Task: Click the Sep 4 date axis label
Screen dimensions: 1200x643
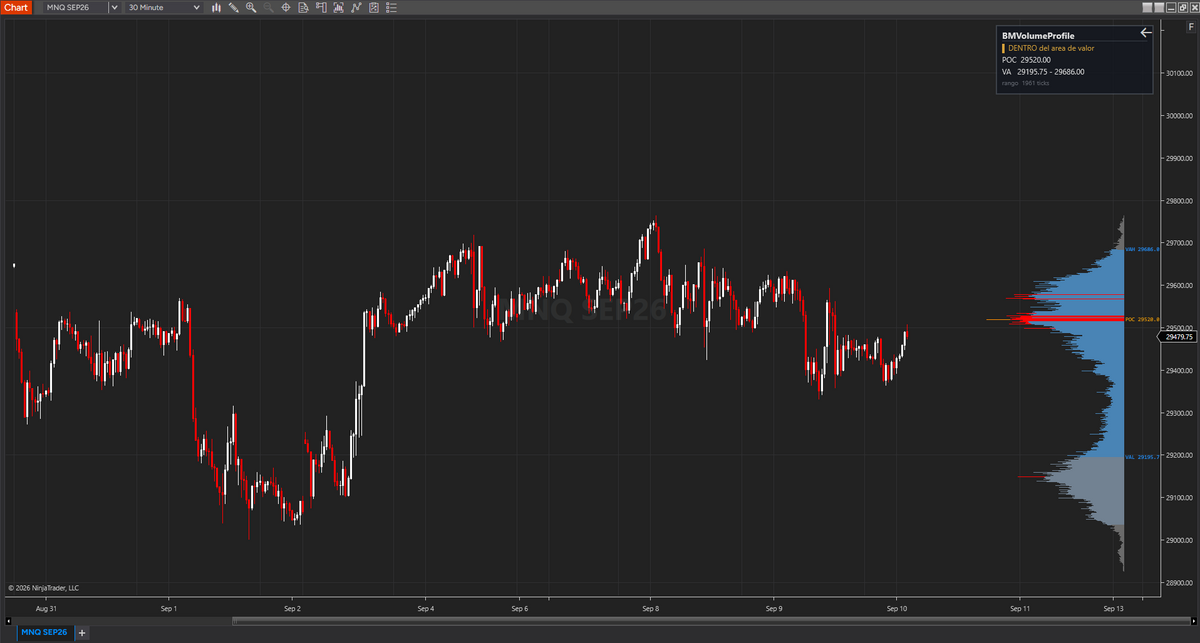Action: tap(424, 607)
